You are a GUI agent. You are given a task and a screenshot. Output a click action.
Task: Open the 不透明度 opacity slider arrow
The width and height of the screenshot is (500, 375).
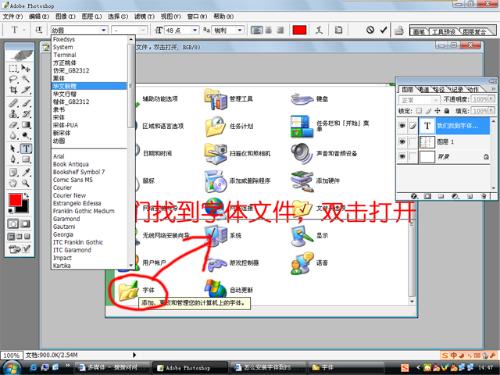tap(492, 100)
